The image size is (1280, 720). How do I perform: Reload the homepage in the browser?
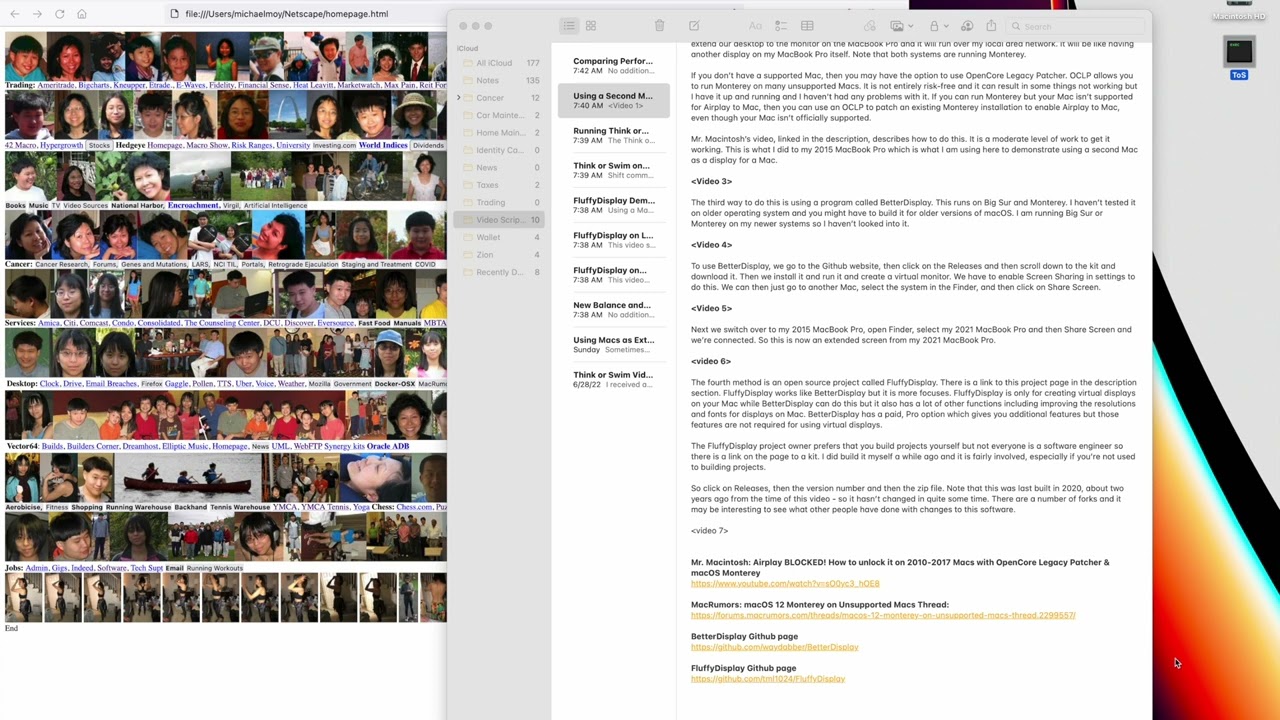click(x=59, y=14)
